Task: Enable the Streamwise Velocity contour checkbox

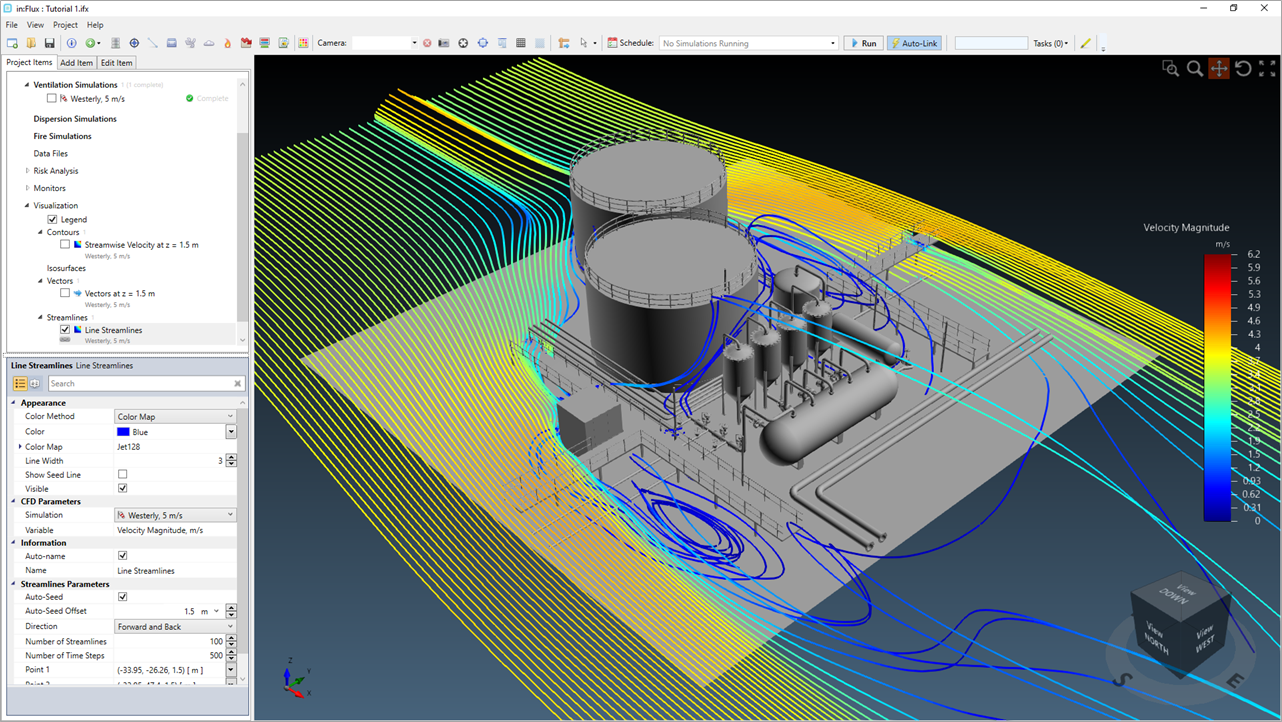Action: 65,244
